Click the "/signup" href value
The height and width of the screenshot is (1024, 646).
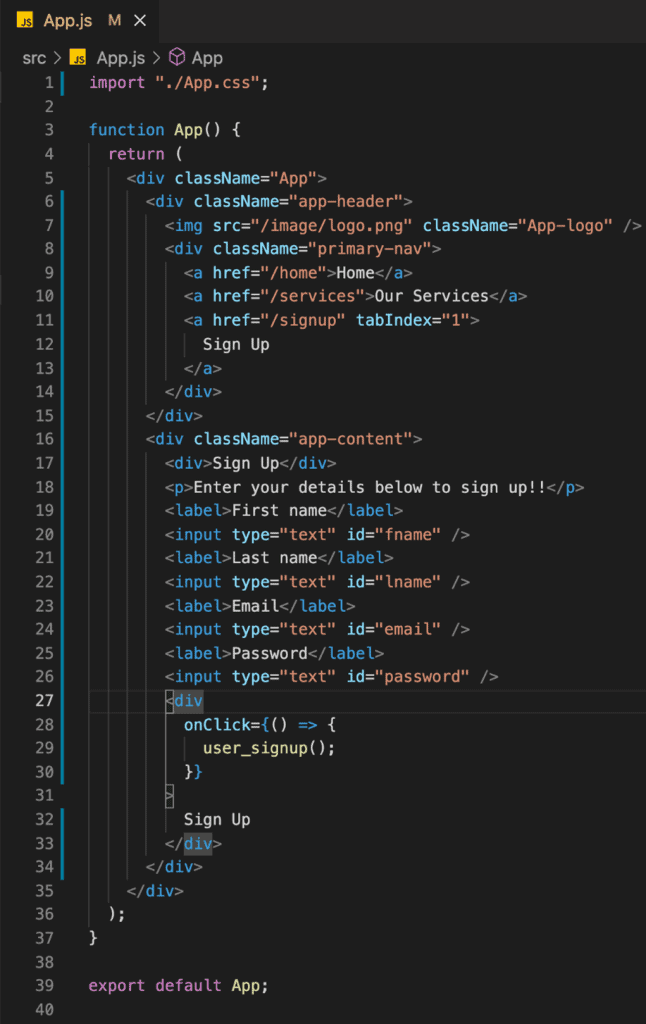(x=302, y=321)
